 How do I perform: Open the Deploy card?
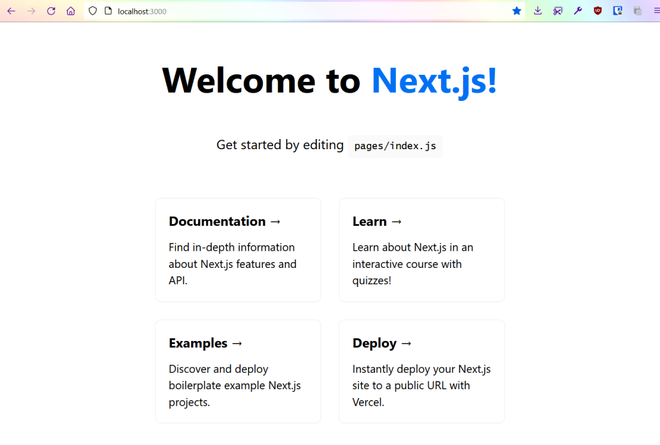coord(422,371)
